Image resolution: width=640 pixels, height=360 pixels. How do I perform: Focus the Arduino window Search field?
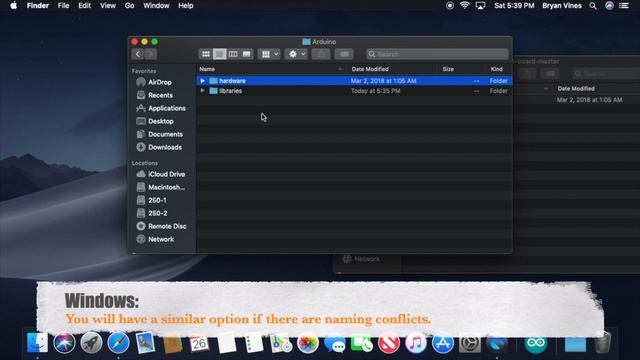437,54
